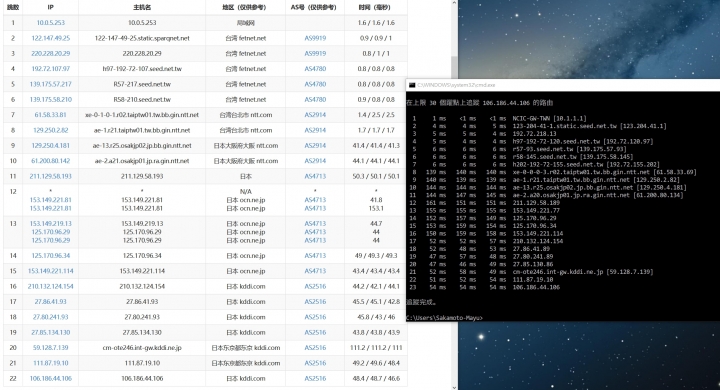This screenshot has height=390, width=720.
Task: Open IP link 61.200.80.142
Action: tap(51, 161)
